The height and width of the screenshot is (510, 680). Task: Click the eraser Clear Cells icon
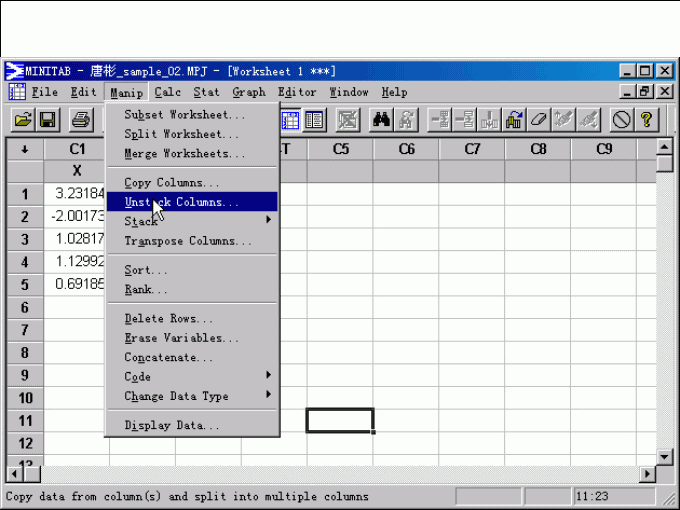539,120
